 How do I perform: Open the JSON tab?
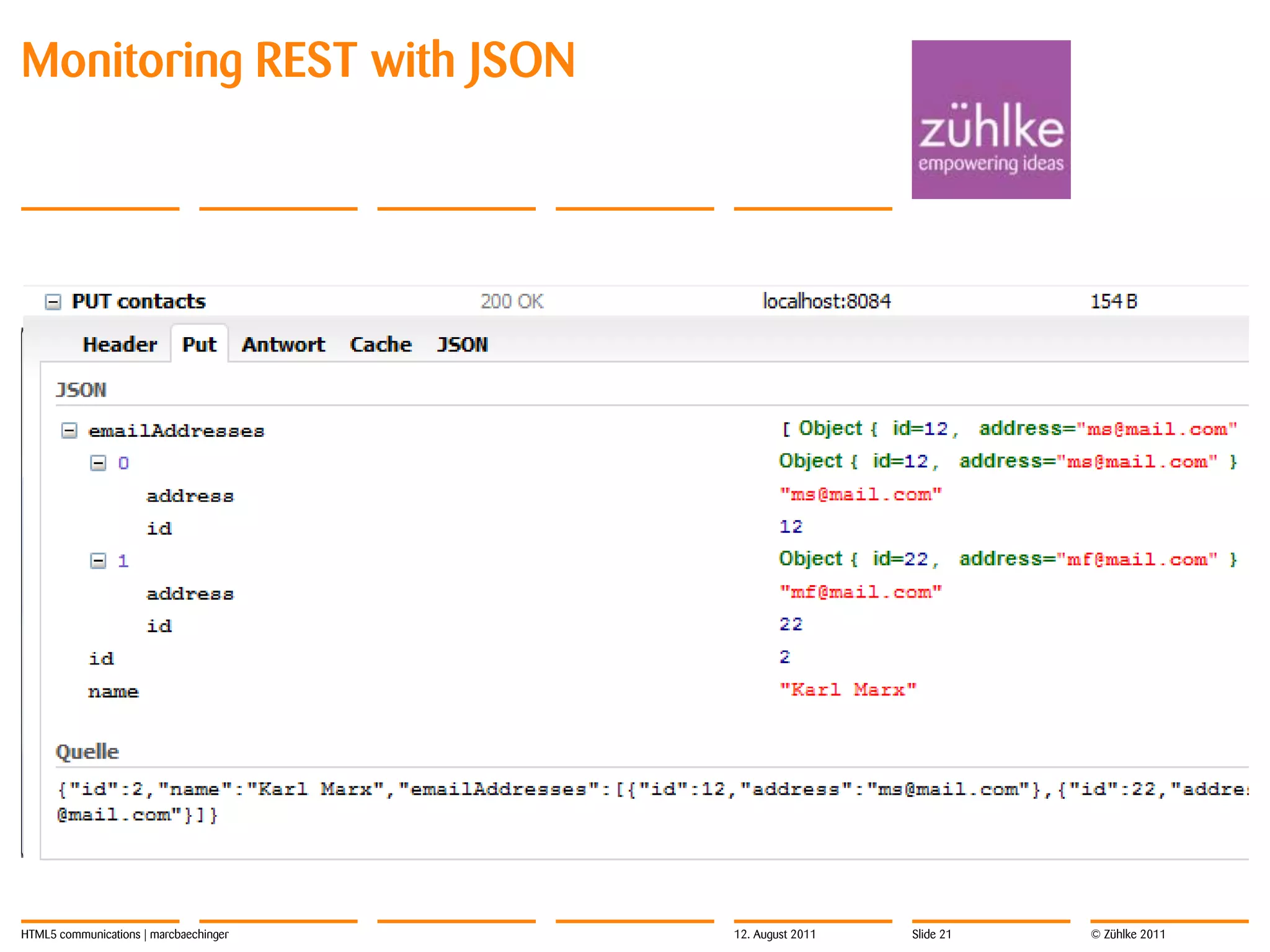point(463,345)
